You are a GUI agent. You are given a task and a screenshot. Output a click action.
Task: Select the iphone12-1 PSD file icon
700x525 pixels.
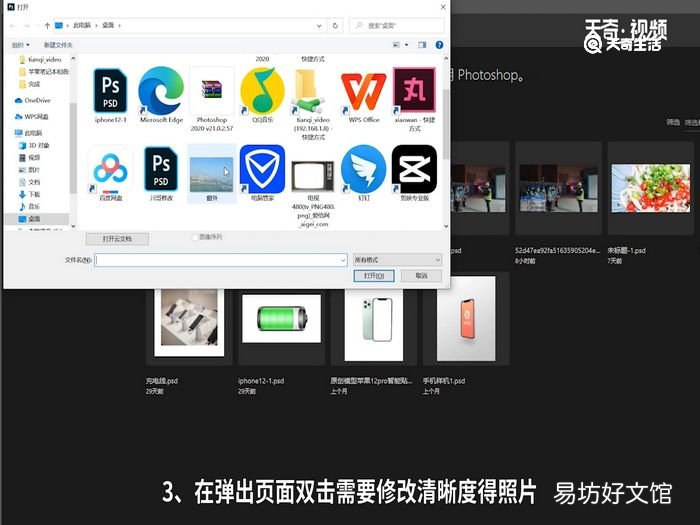pos(110,91)
